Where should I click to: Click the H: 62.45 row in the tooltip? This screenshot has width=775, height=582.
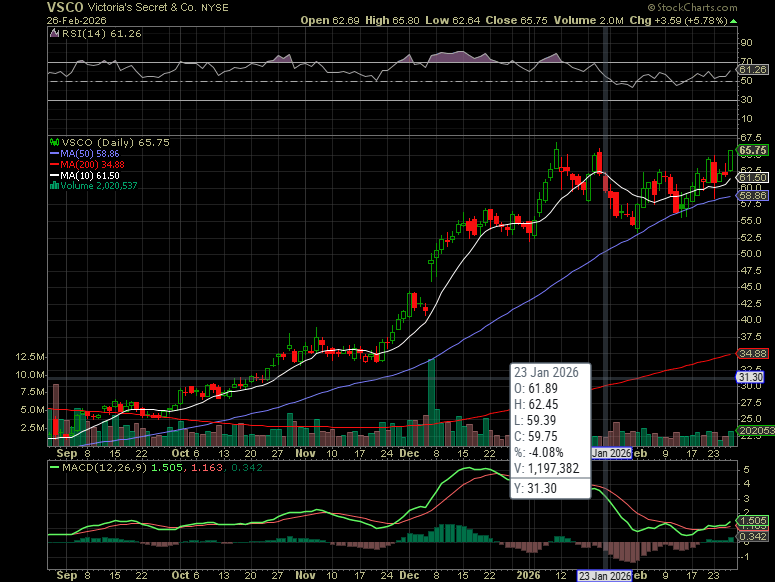click(x=536, y=404)
